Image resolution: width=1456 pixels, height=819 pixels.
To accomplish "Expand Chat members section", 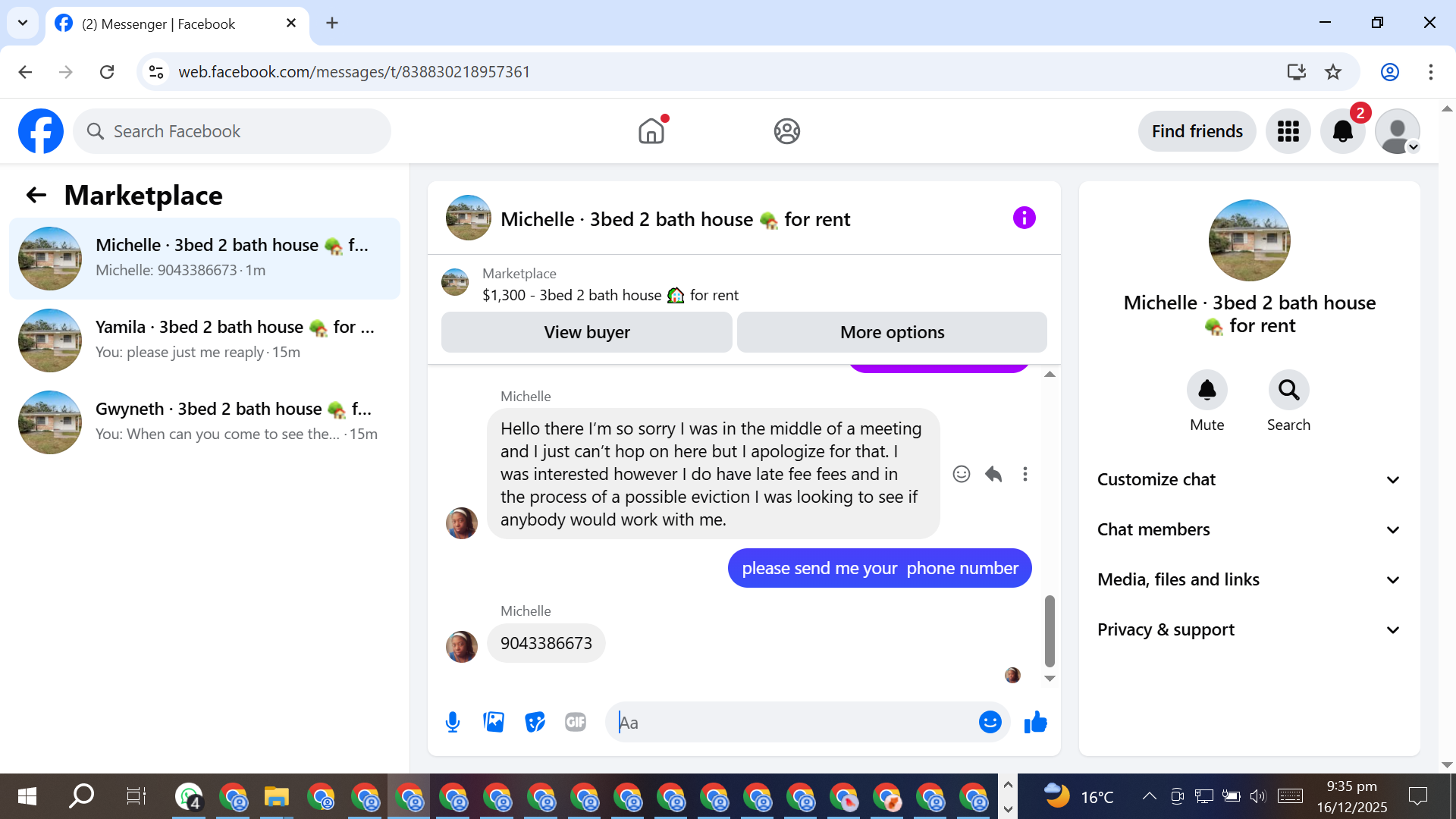I will point(1249,529).
